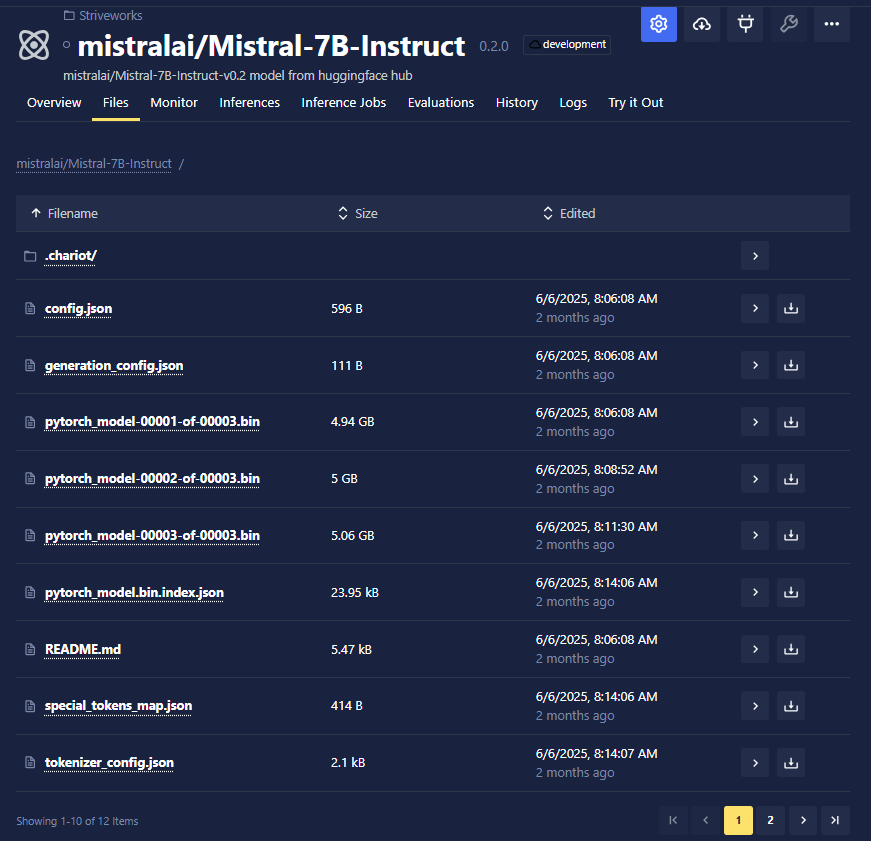
Task: Download special_tokens_map.json
Action: [791, 706]
